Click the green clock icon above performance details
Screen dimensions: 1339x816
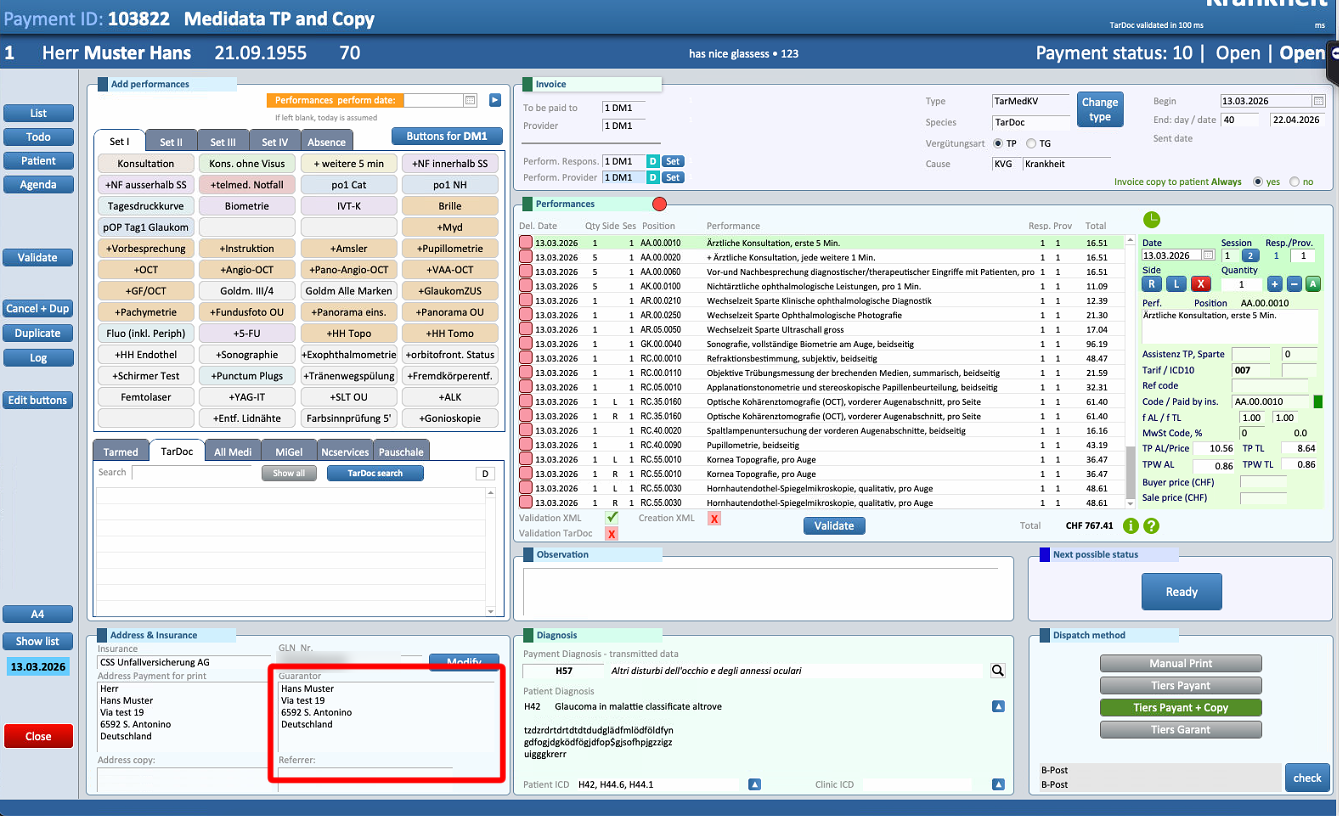pyautogui.click(x=1151, y=219)
